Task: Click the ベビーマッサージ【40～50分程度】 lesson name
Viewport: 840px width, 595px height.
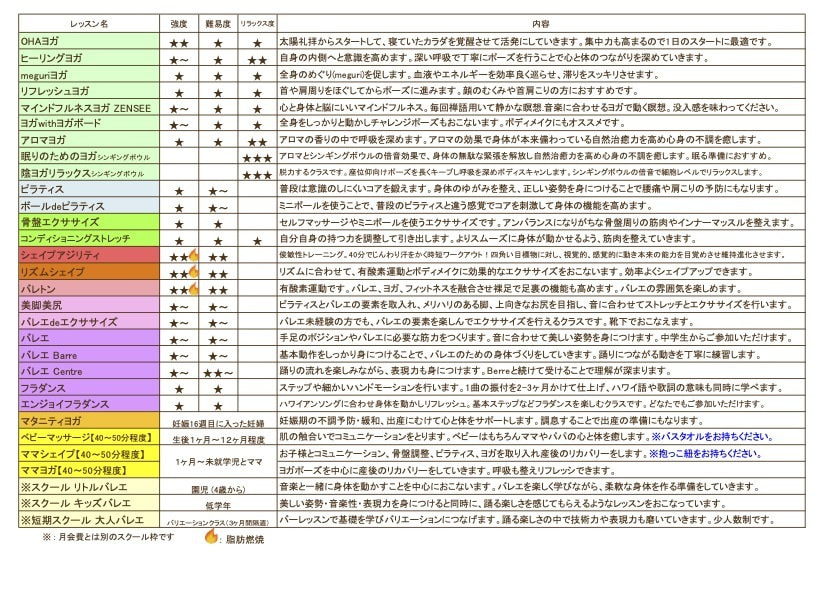Action: [86, 438]
